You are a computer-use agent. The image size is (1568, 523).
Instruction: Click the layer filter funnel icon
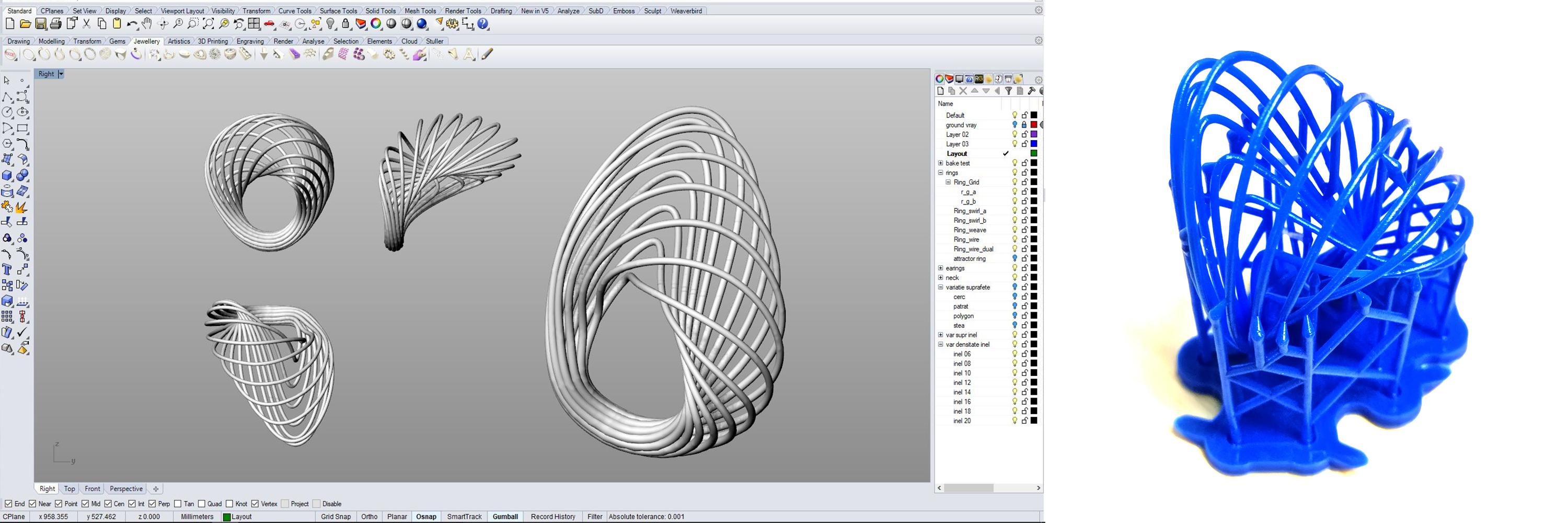click(1008, 90)
